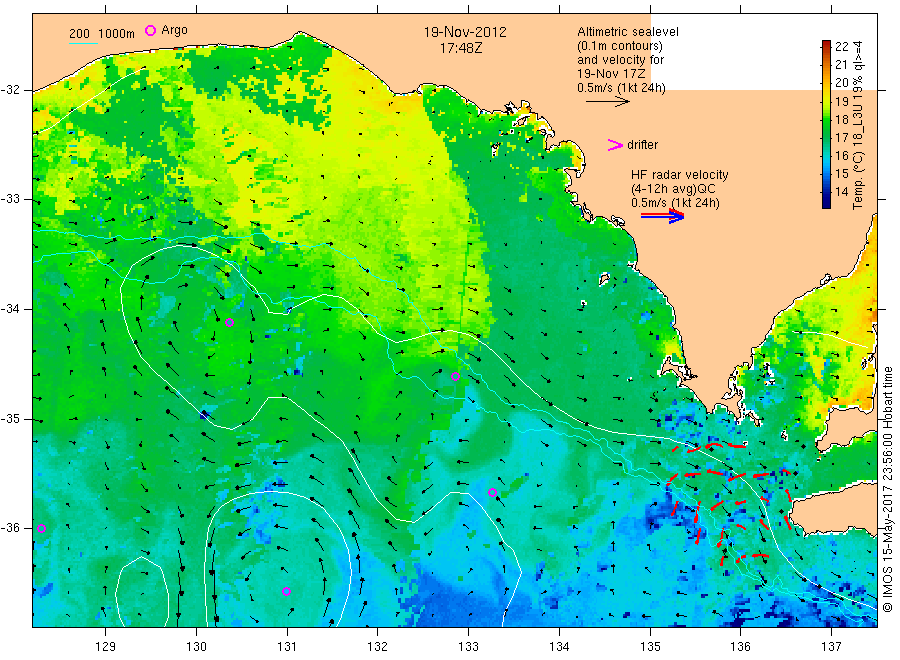Select Argo float marker near 35.7S 133.3E

click(x=492, y=492)
